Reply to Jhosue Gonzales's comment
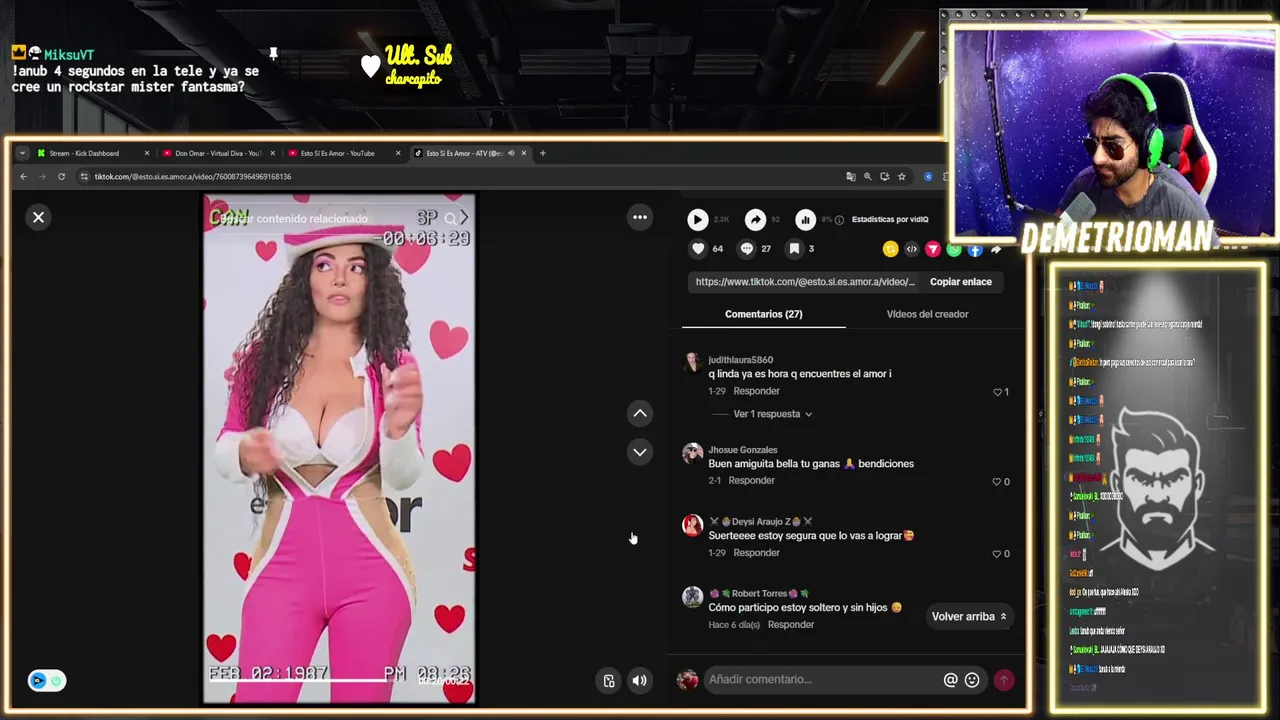The width and height of the screenshot is (1280, 720). [751, 481]
